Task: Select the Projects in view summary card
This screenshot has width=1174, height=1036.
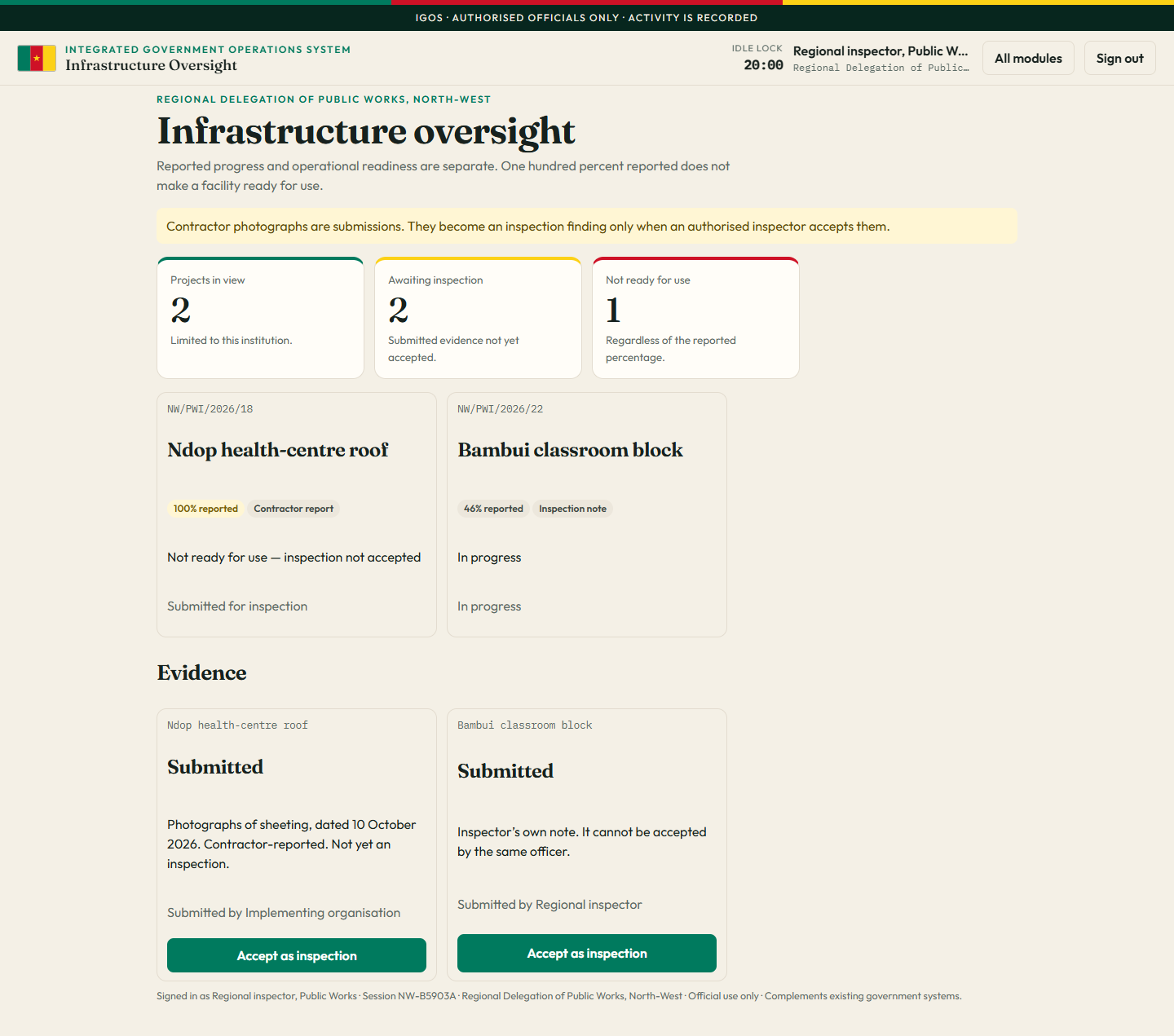Action: click(x=260, y=318)
